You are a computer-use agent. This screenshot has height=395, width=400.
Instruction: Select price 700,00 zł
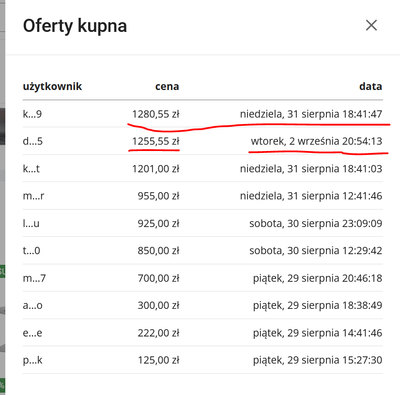(158, 278)
